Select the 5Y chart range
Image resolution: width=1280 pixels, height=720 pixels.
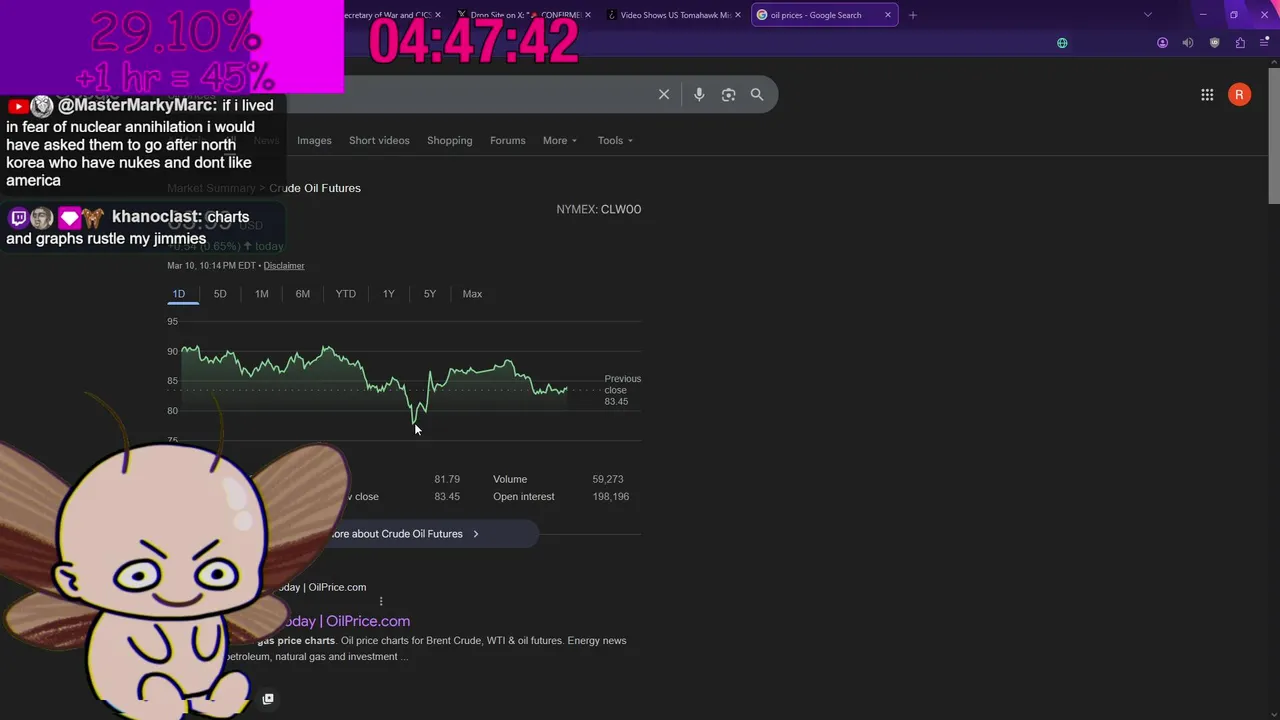(430, 294)
